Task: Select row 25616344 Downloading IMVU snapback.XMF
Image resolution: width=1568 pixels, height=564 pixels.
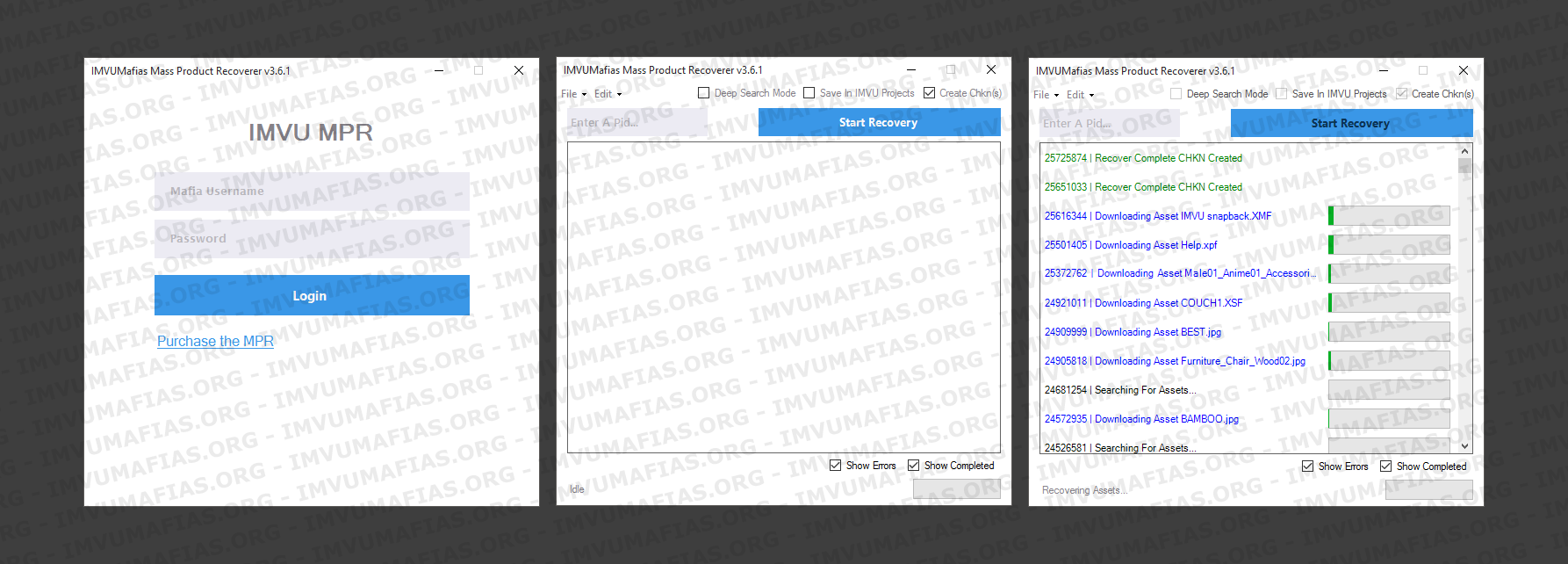Action: [x=1158, y=216]
